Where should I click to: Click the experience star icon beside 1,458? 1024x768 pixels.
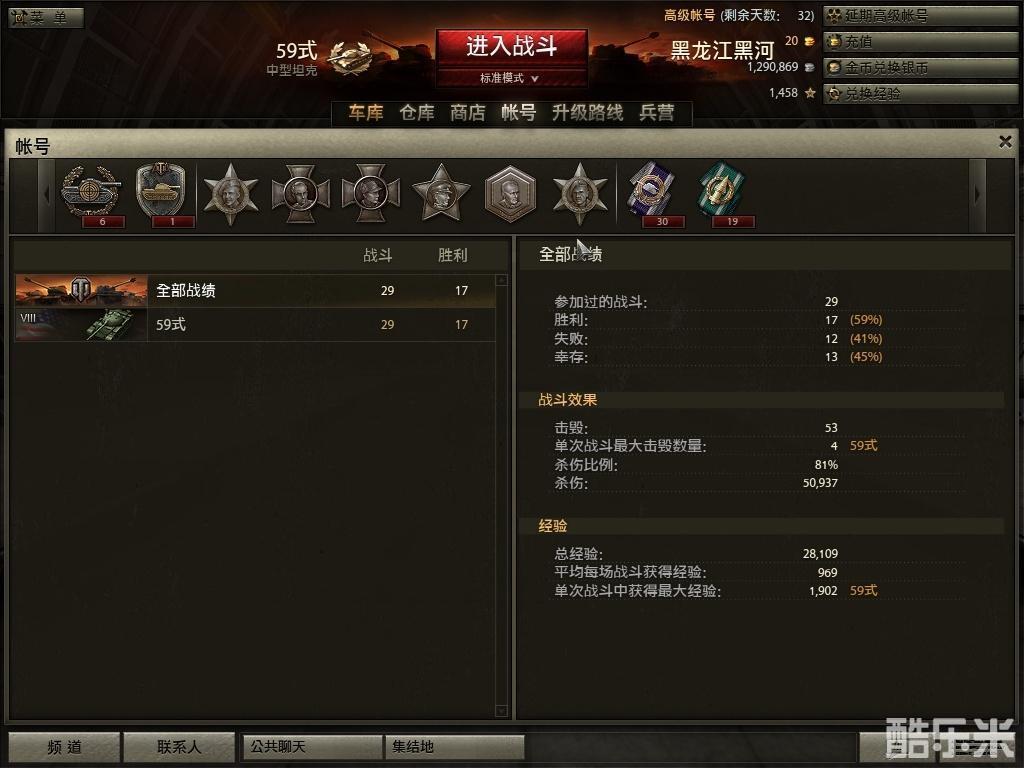pyautogui.click(x=810, y=93)
